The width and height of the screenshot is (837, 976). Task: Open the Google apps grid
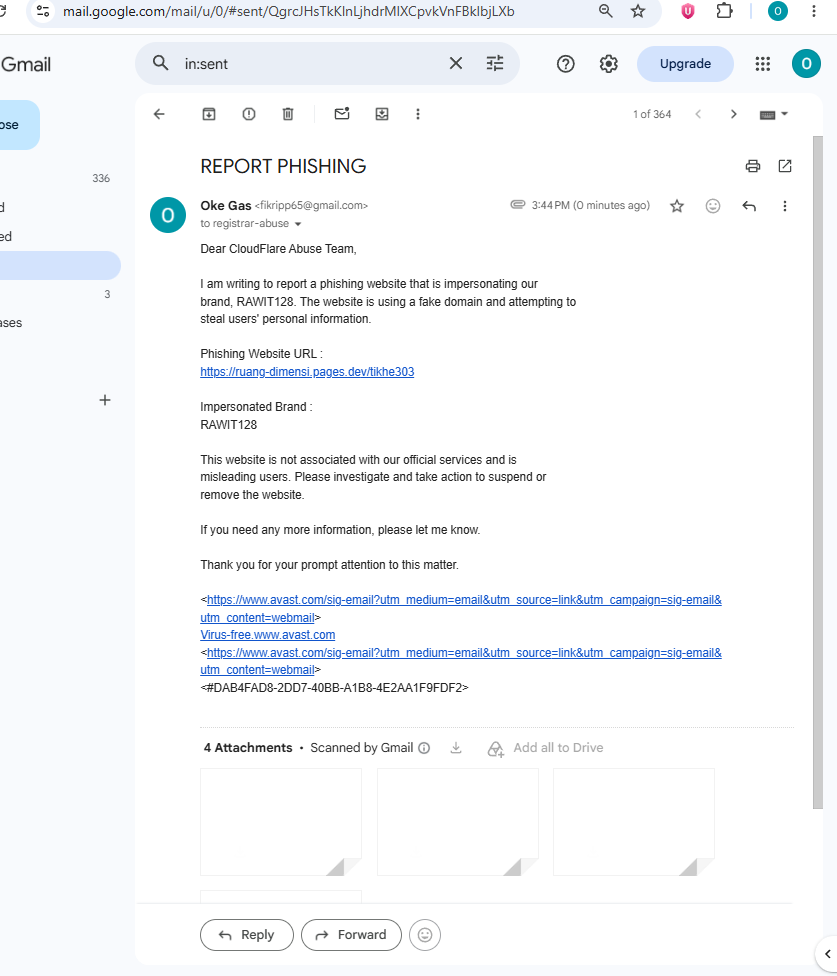[x=763, y=63]
